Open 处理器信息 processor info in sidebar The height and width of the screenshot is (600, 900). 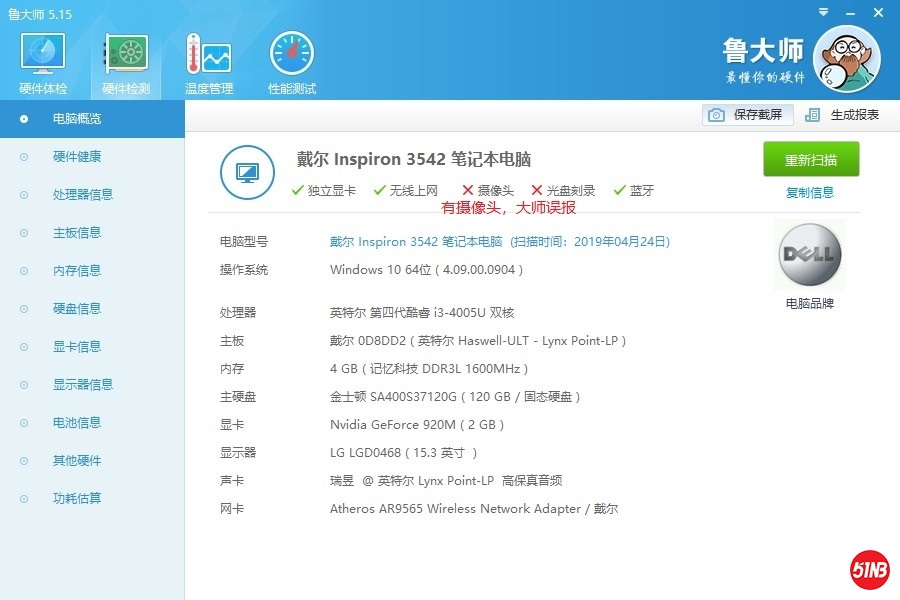[x=82, y=195]
